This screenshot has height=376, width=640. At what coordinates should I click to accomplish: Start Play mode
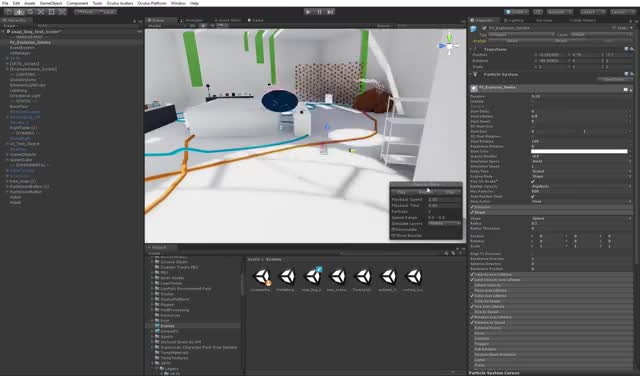[x=308, y=12]
